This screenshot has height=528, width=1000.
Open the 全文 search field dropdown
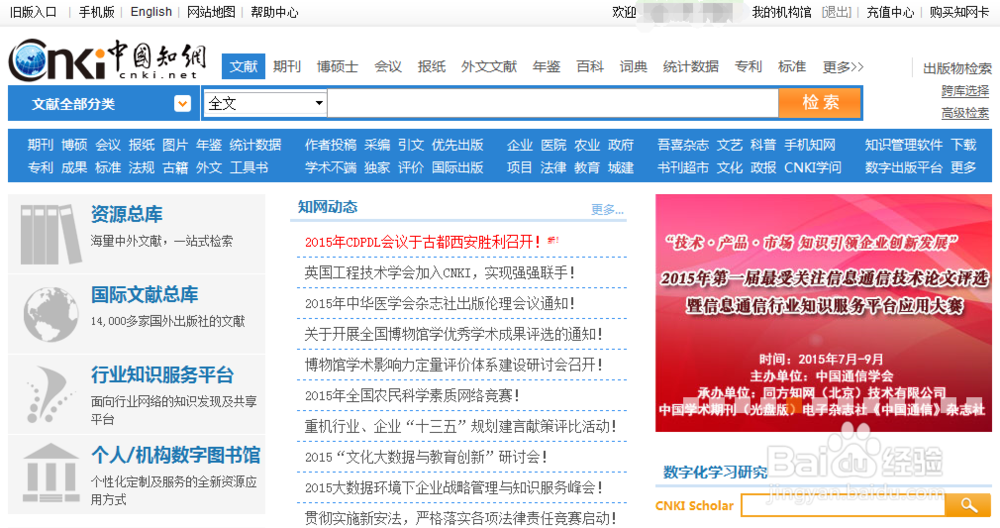265,103
